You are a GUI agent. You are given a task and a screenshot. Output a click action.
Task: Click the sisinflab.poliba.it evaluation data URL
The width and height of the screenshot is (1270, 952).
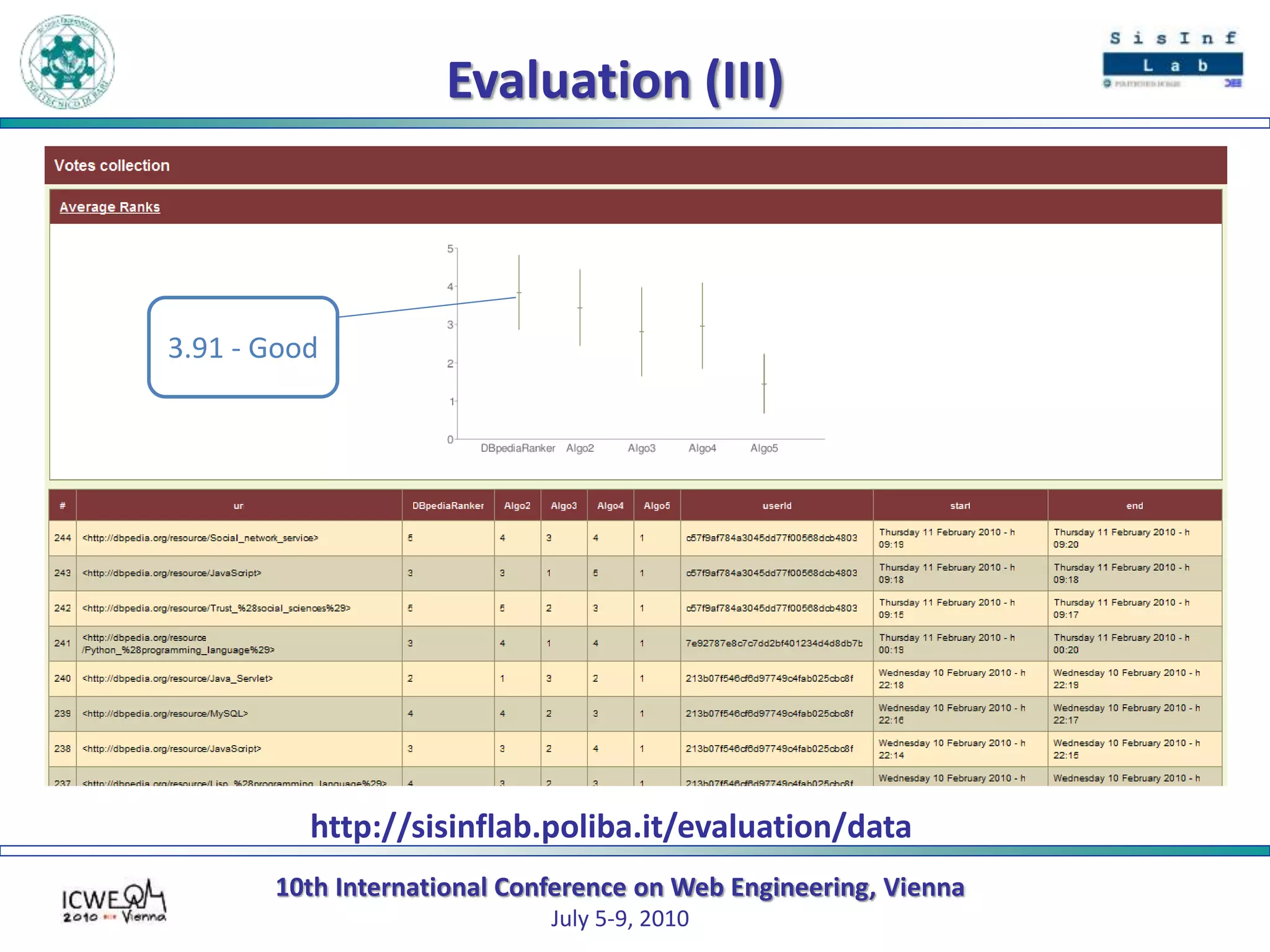click(611, 826)
